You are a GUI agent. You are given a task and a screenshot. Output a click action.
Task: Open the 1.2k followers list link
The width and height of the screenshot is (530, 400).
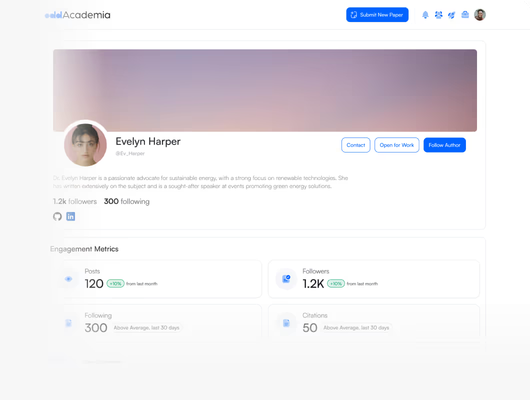click(75, 202)
